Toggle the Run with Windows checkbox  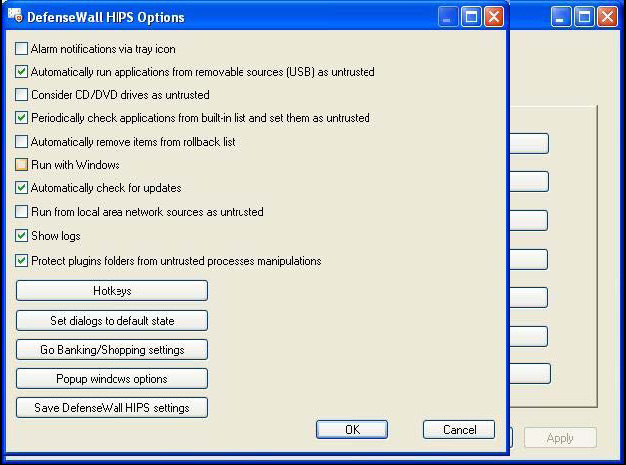[21, 164]
